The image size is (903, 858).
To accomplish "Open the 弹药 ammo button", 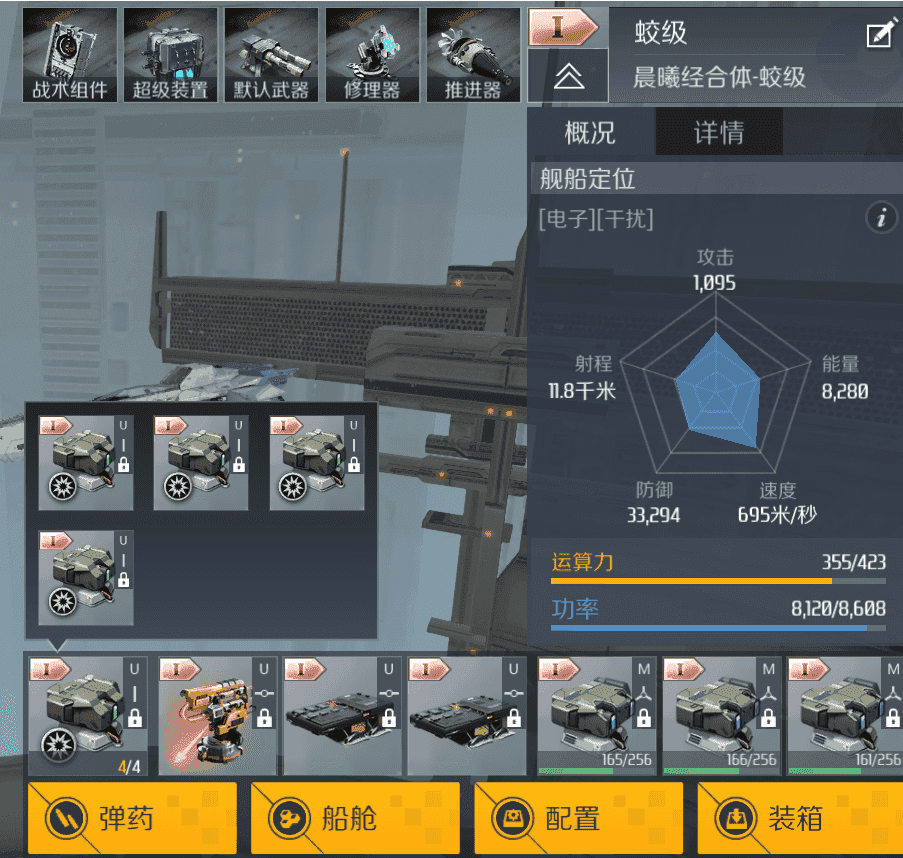I will pyautogui.click(x=132, y=818).
